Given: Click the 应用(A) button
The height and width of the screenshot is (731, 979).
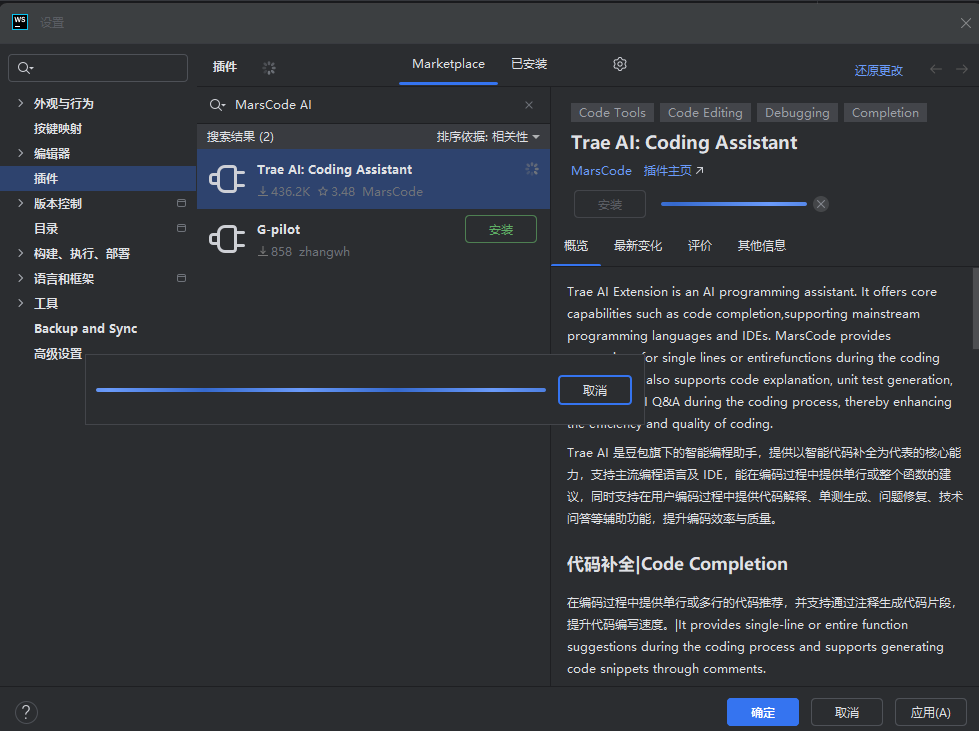Looking at the screenshot, I should 930,712.
